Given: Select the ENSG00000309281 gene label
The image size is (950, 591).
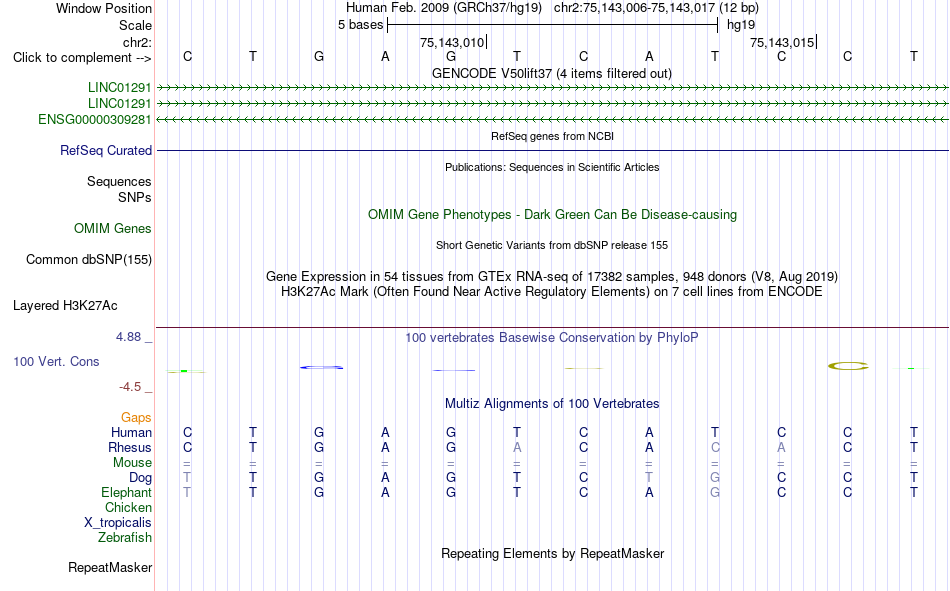Looking at the screenshot, I should pos(95,119).
